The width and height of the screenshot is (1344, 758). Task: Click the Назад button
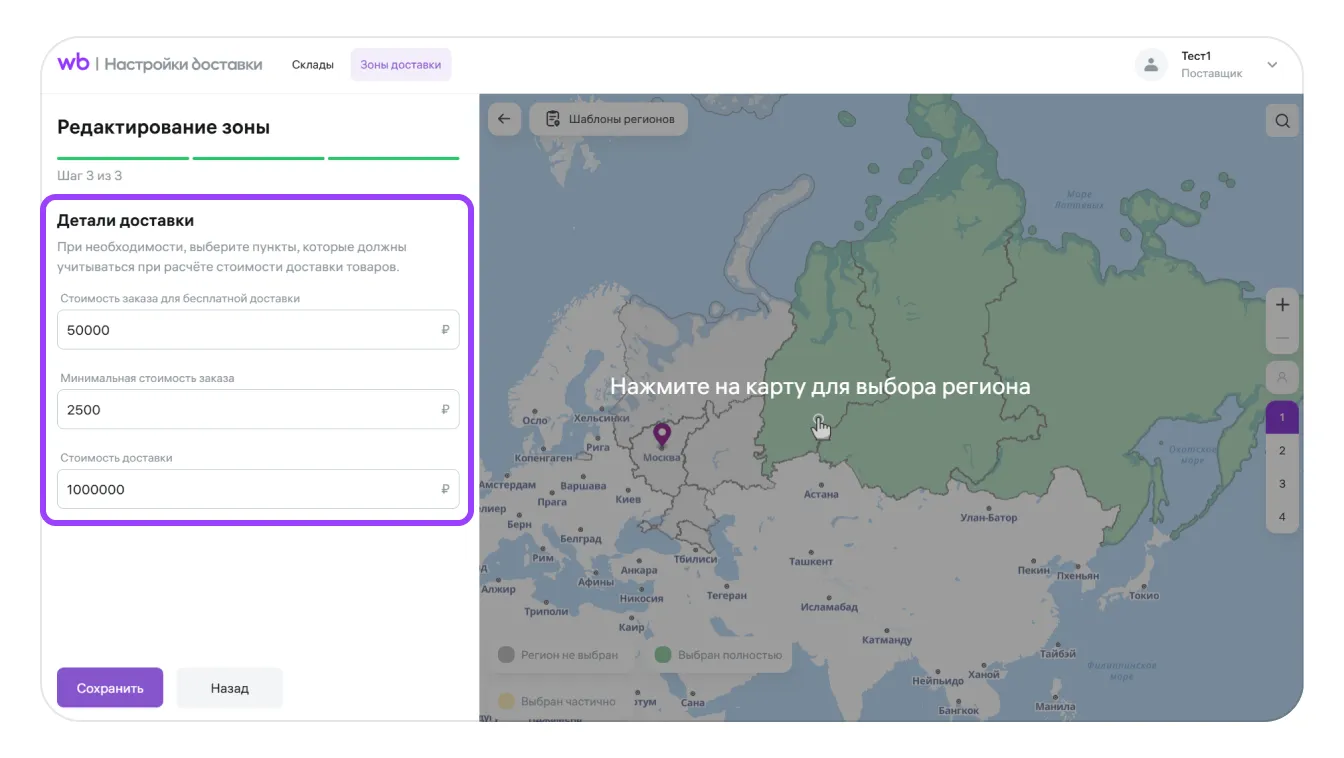click(229, 688)
